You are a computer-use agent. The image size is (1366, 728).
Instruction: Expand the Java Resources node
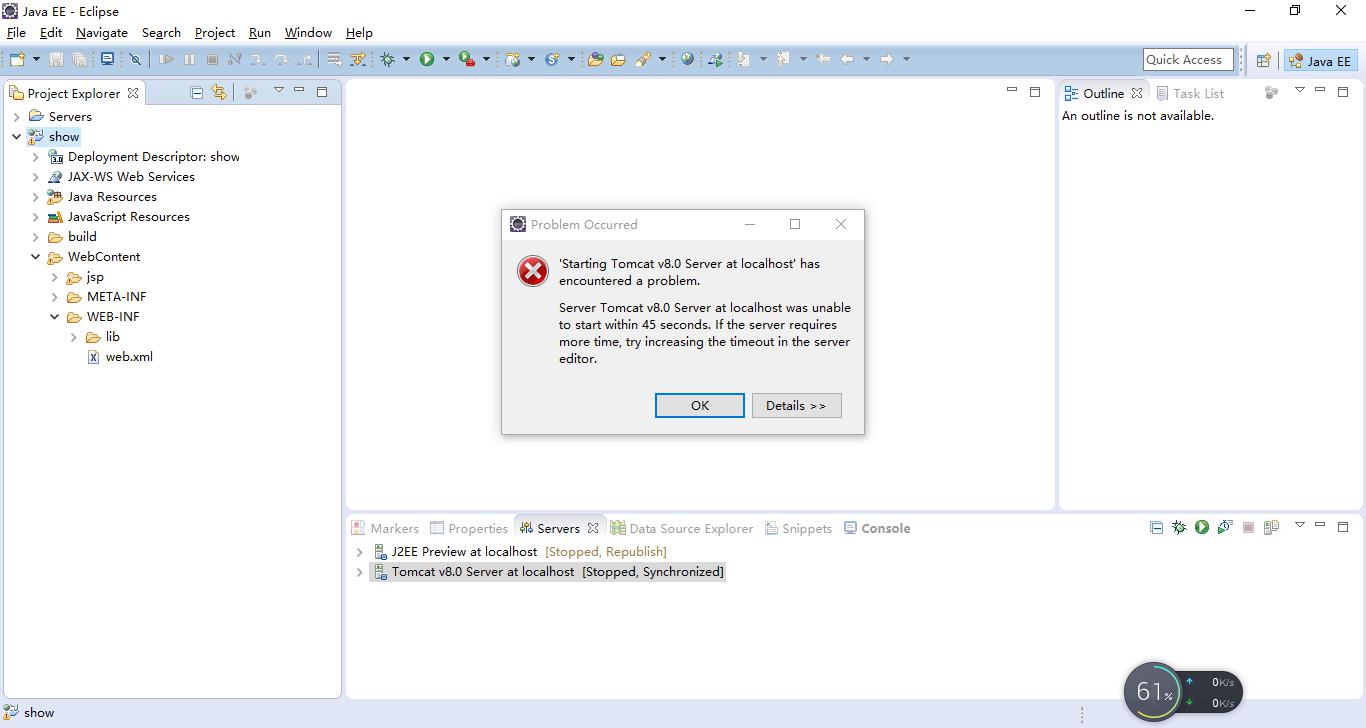[x=35, y=197]
